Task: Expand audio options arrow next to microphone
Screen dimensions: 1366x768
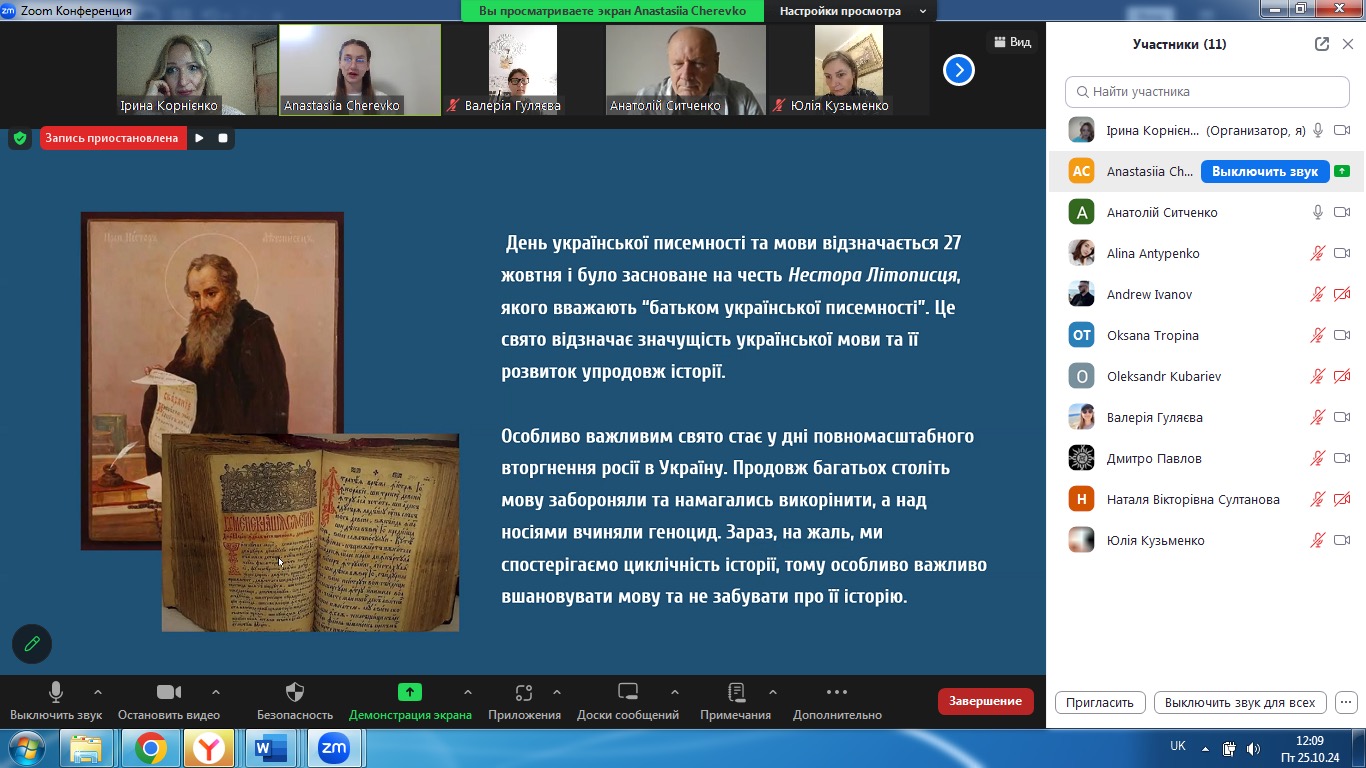Action: (98, 692)
